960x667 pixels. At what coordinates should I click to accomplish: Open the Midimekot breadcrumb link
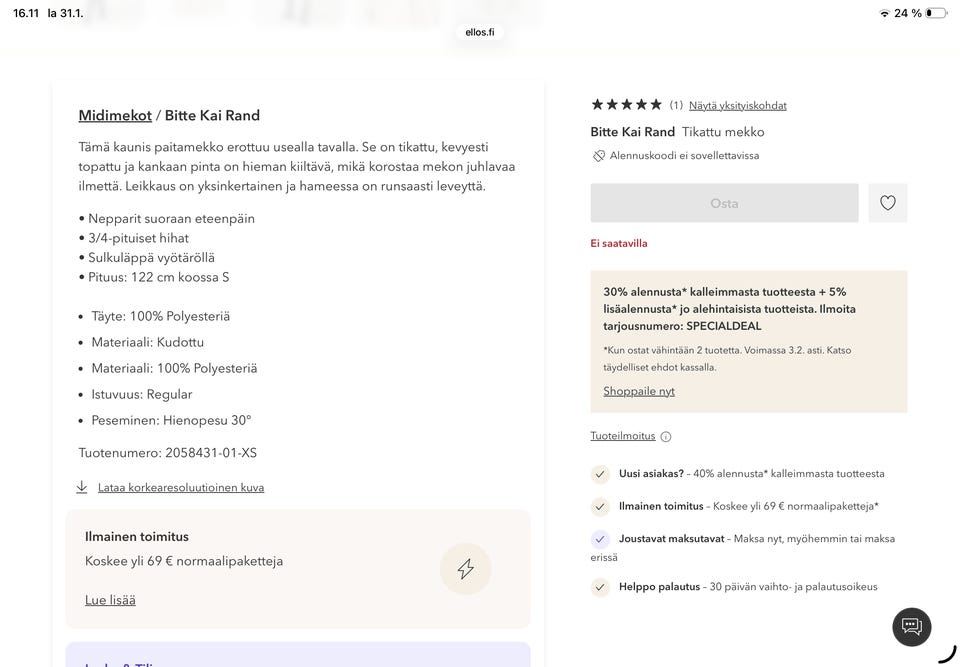click(x=114, y=115)
